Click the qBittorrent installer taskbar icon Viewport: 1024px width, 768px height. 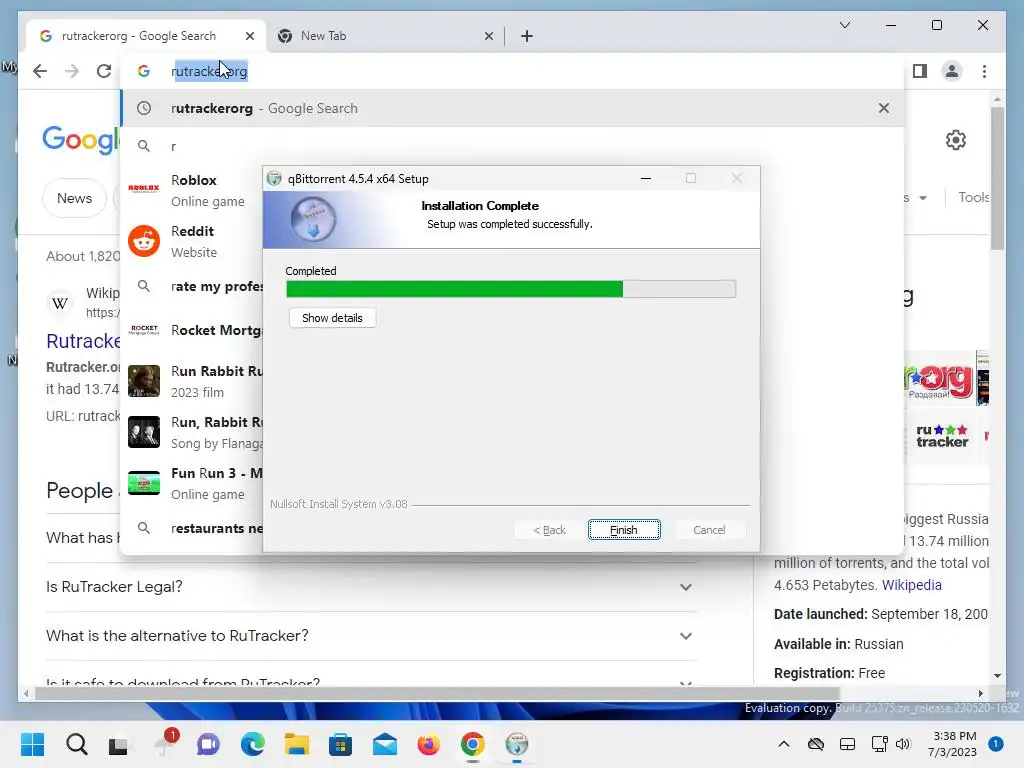(x=517, y=744)
